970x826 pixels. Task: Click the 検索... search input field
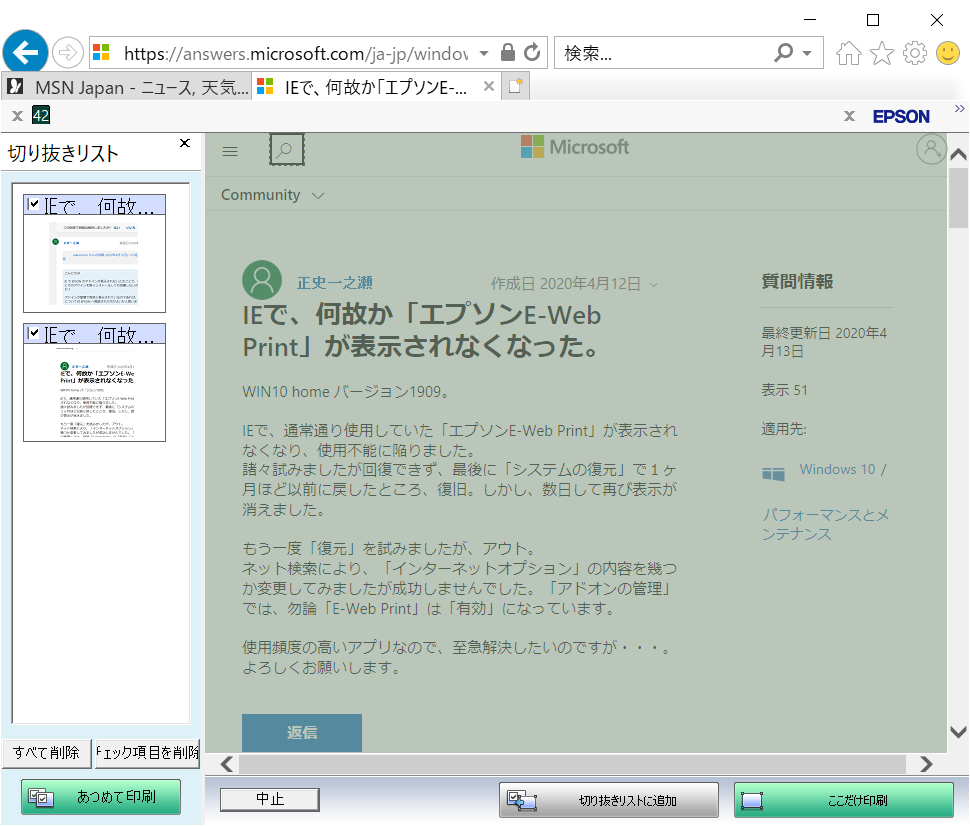pos(662,53)
